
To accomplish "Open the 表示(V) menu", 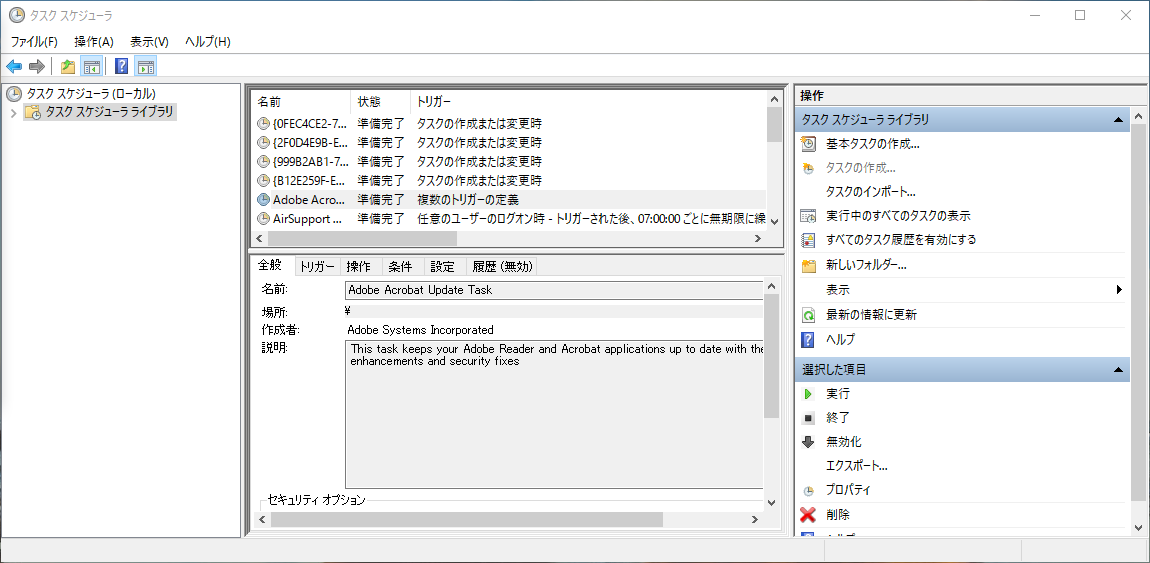I will coord(149,42).
